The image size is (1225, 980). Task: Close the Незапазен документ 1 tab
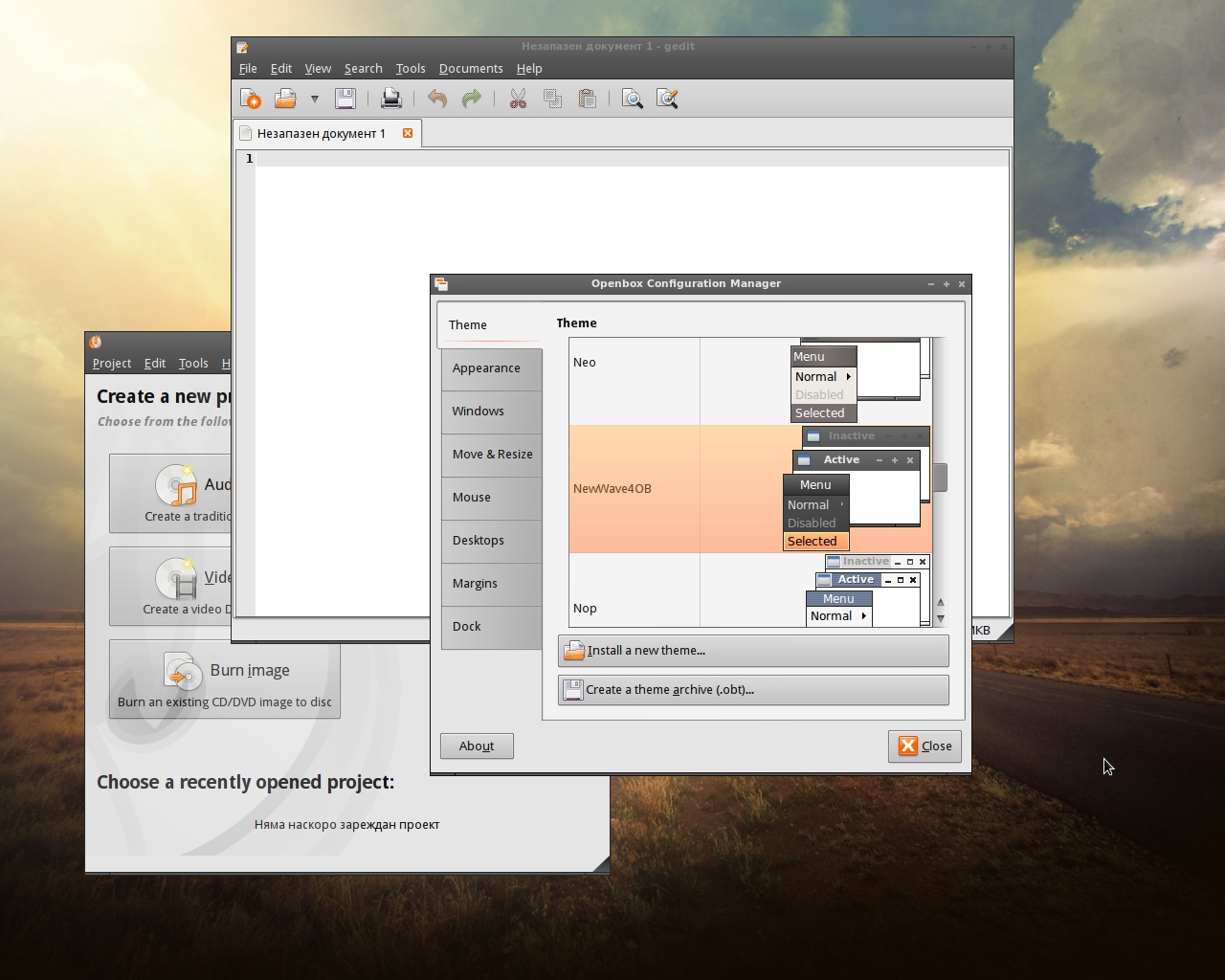(408, 133)
